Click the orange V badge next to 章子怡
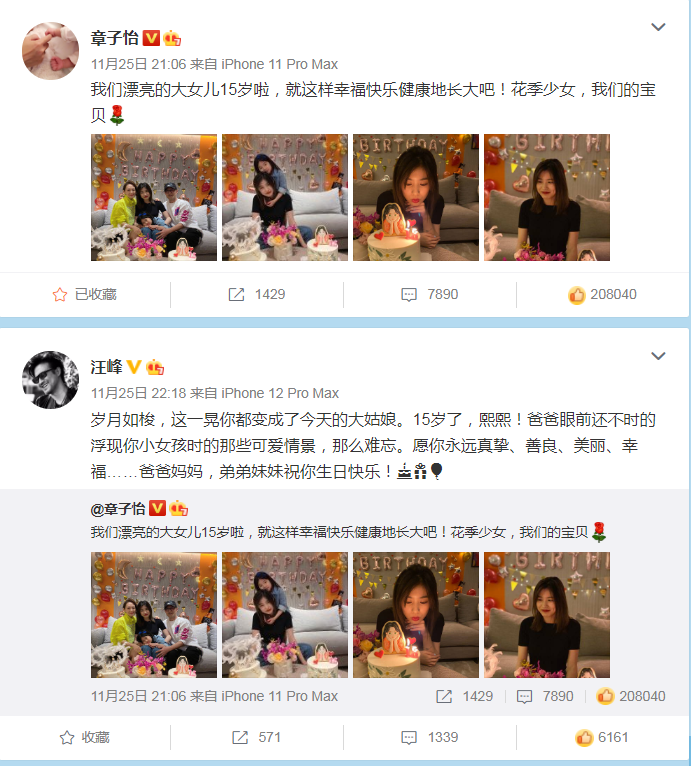 pos(151,38)
